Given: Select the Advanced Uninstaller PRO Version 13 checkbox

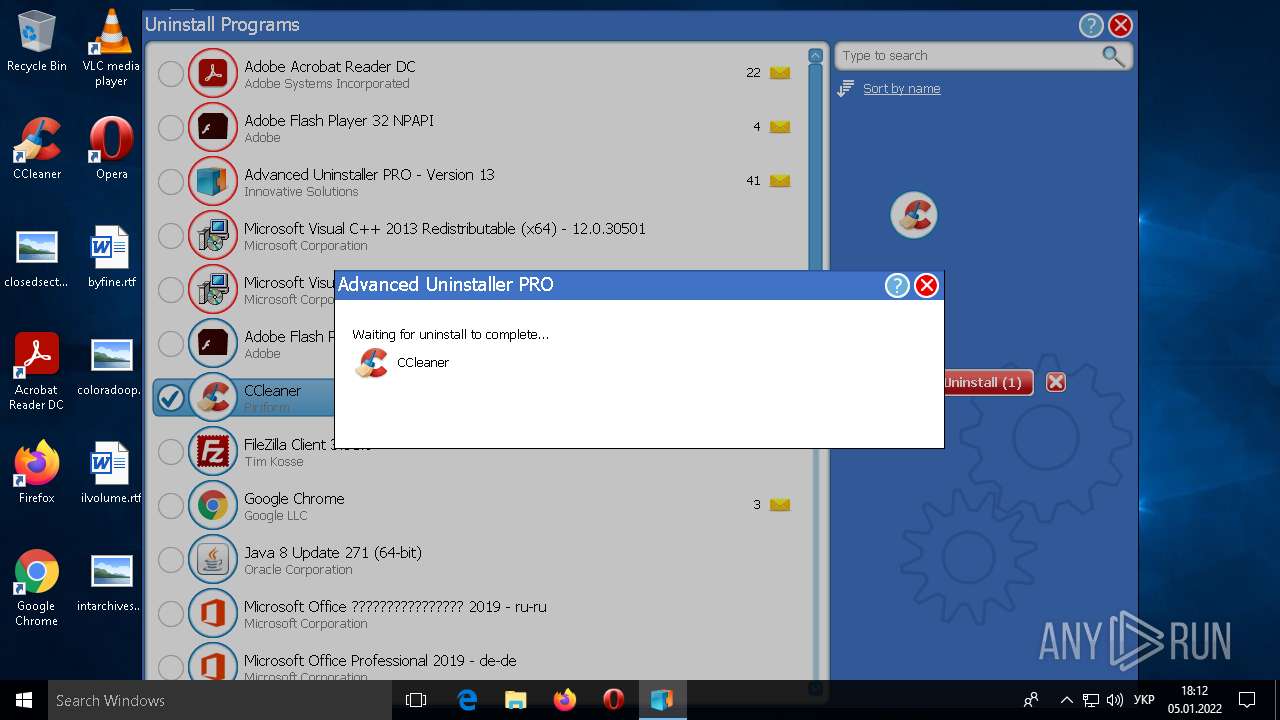Looking at the screenshot, I should tap(171, 181).
